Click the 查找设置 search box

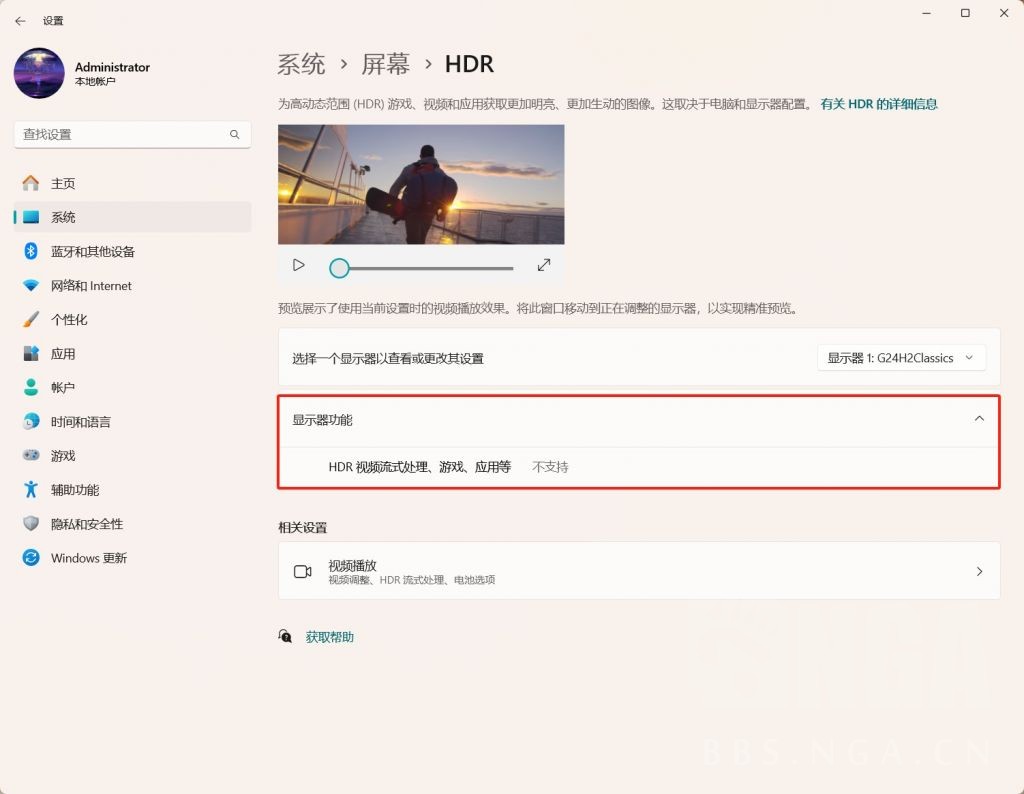click(x=132, y=133)
